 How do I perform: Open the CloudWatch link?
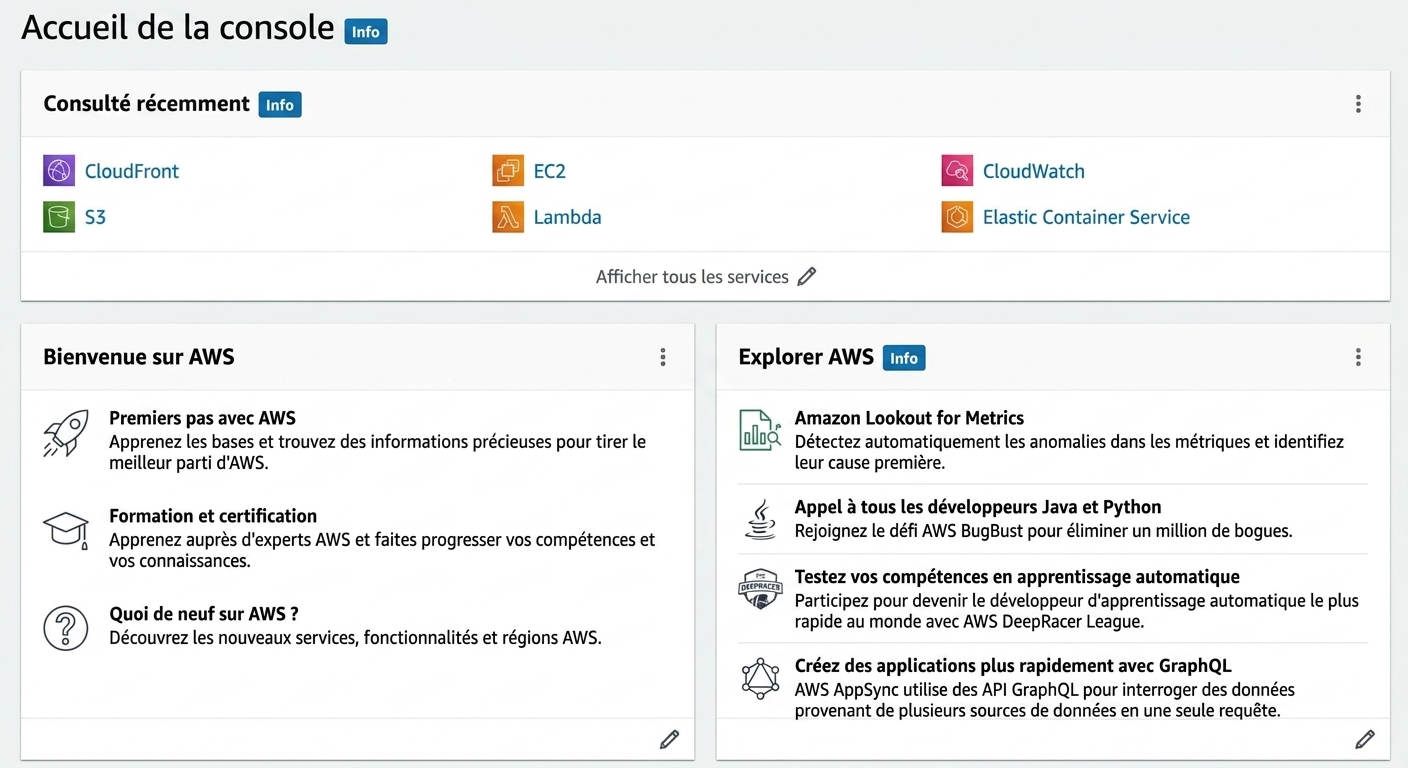pyautogui.click(x=1034, y=171)
